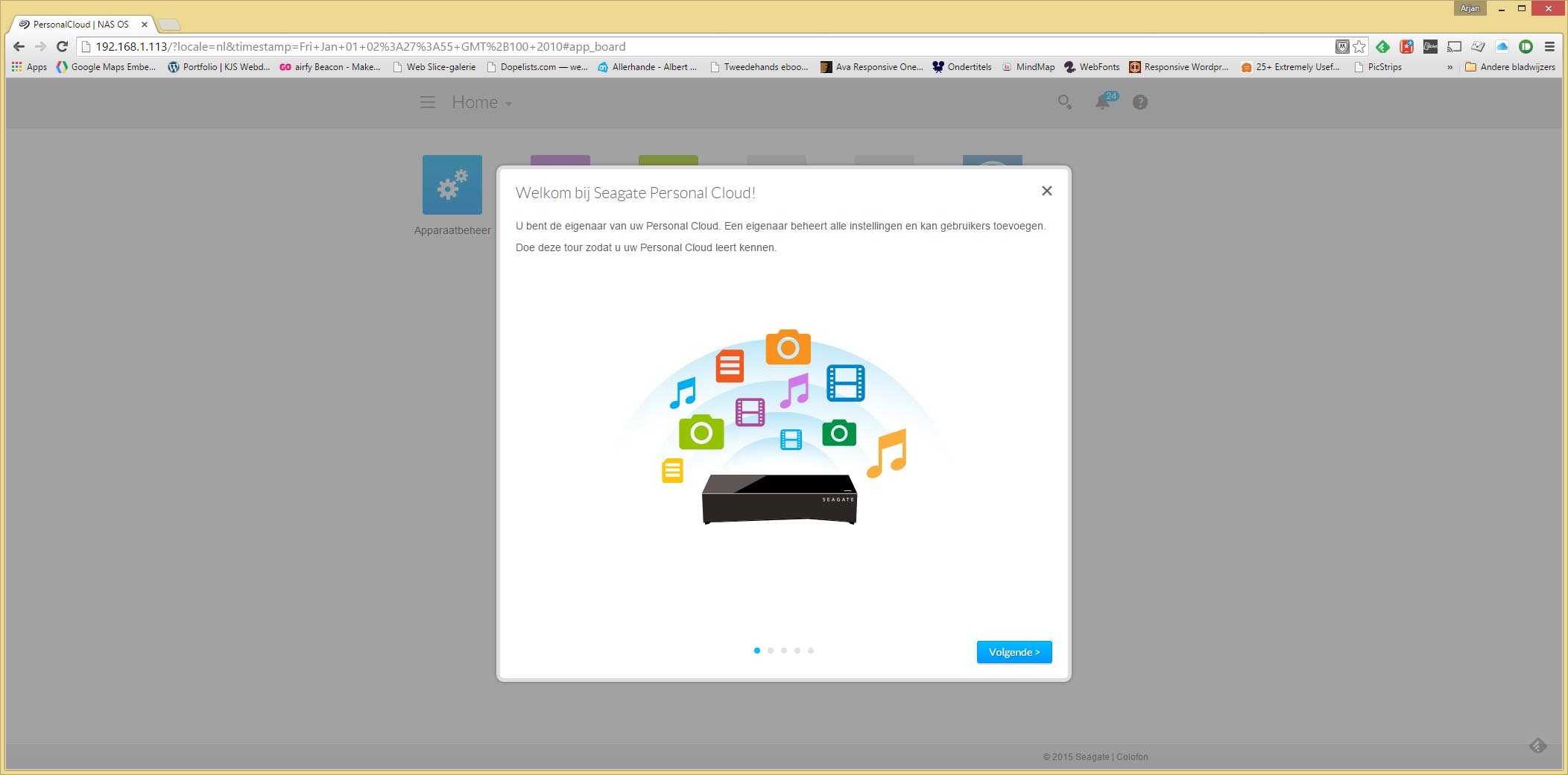Click the purple app tile behind dialog

(560, 160)
